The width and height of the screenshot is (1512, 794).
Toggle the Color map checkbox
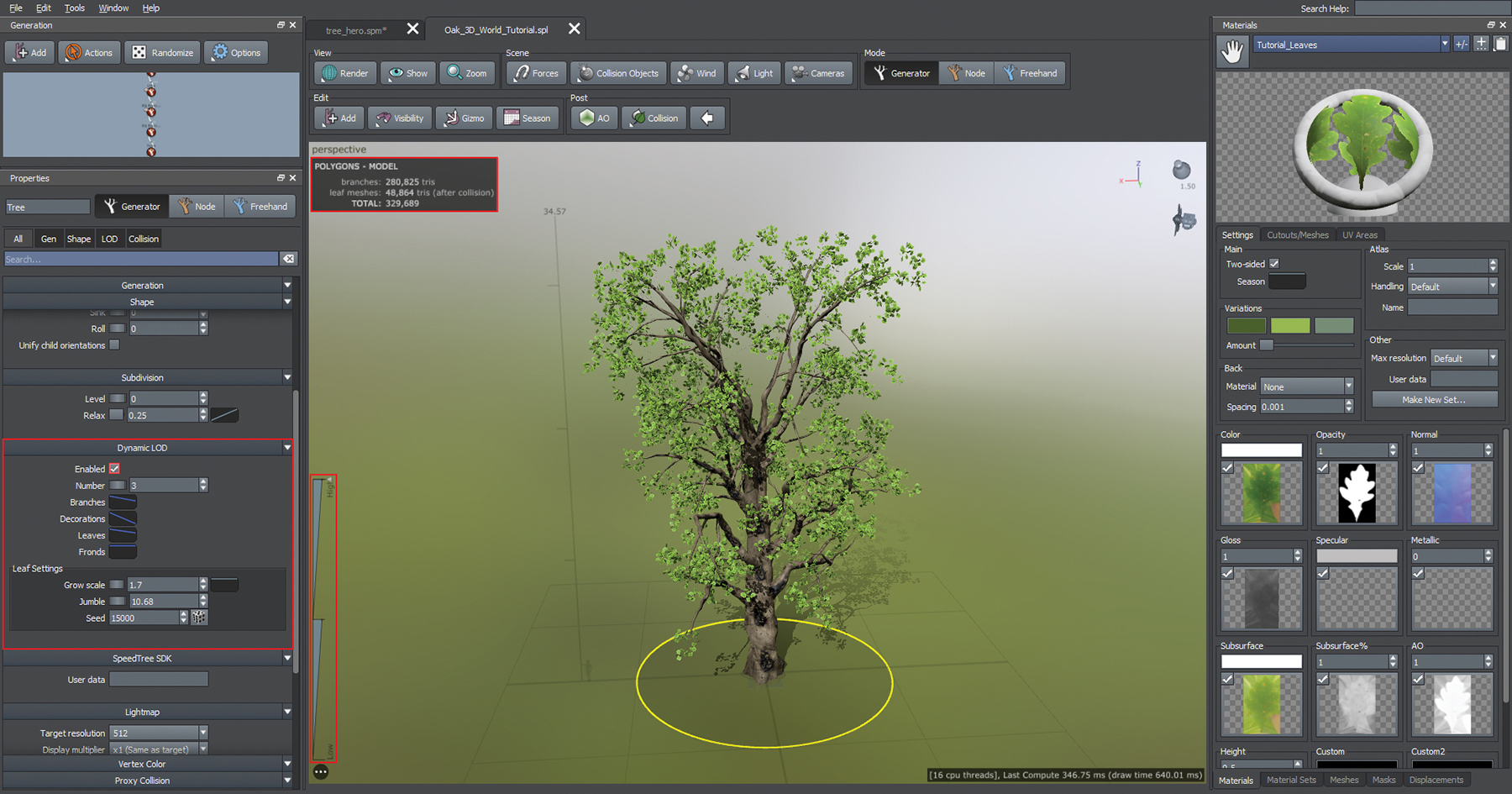tap(1227, 468)
